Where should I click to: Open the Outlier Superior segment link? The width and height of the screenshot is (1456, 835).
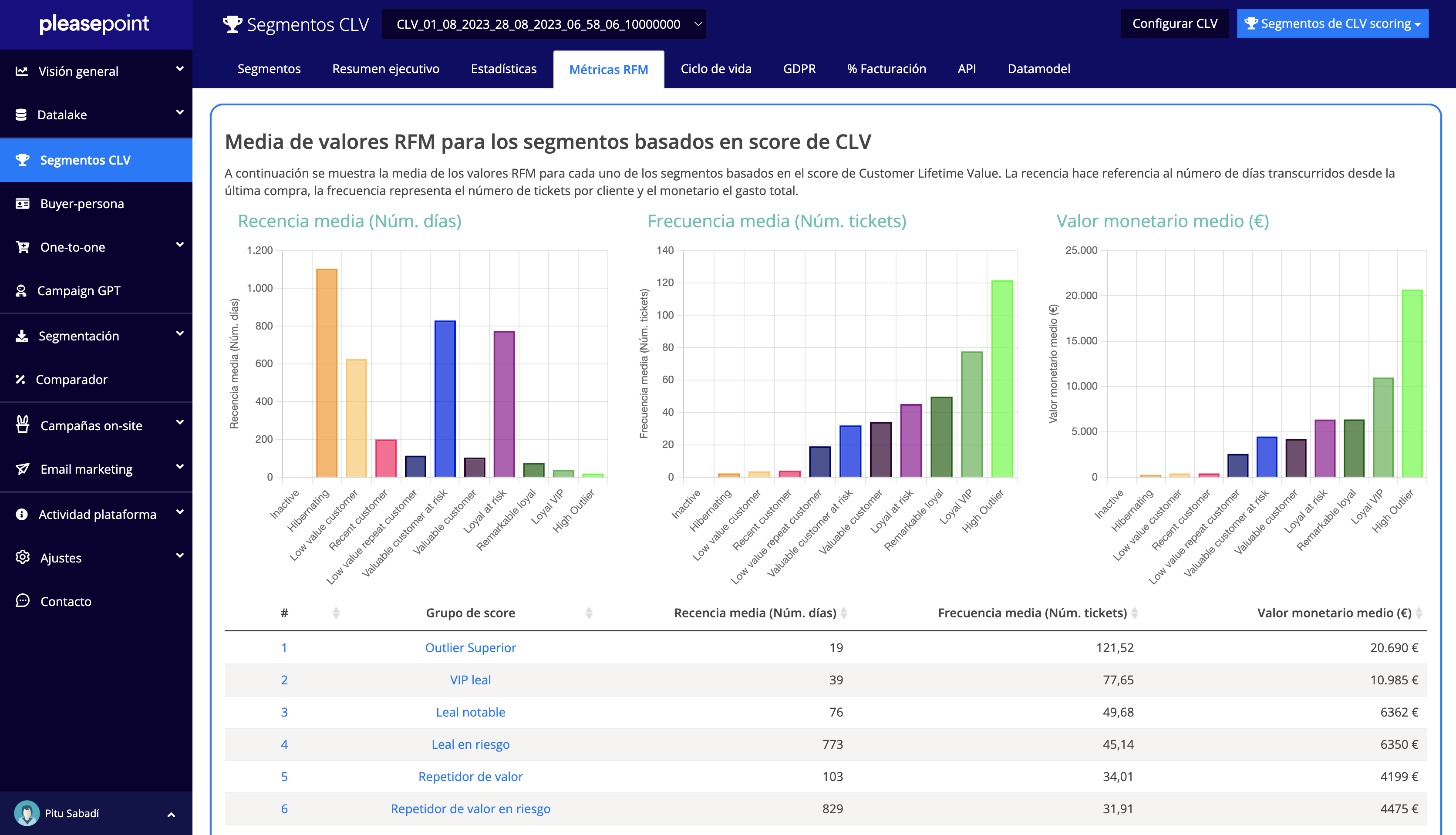[x=470, y=647]
